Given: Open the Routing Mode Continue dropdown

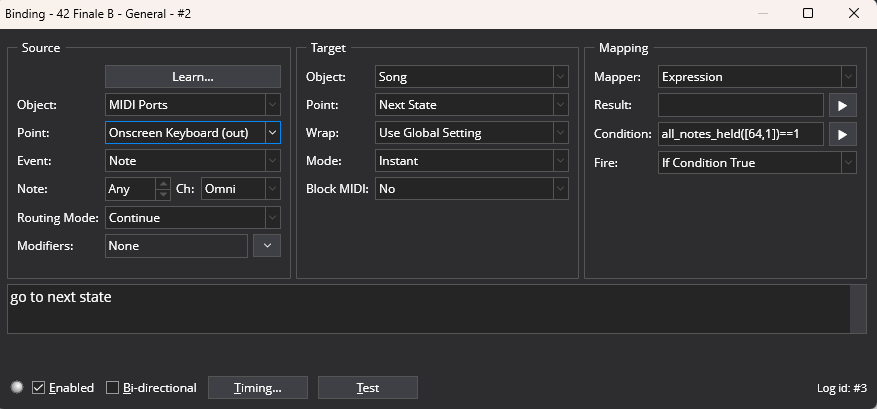Looking at the screenshot, I should pyautogui.click(x=192, y=218).
